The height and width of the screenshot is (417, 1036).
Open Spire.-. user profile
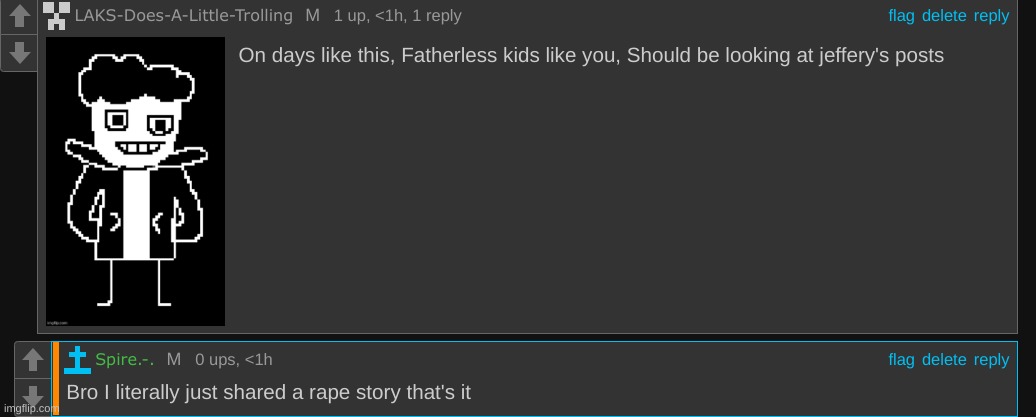pos(124,360)
